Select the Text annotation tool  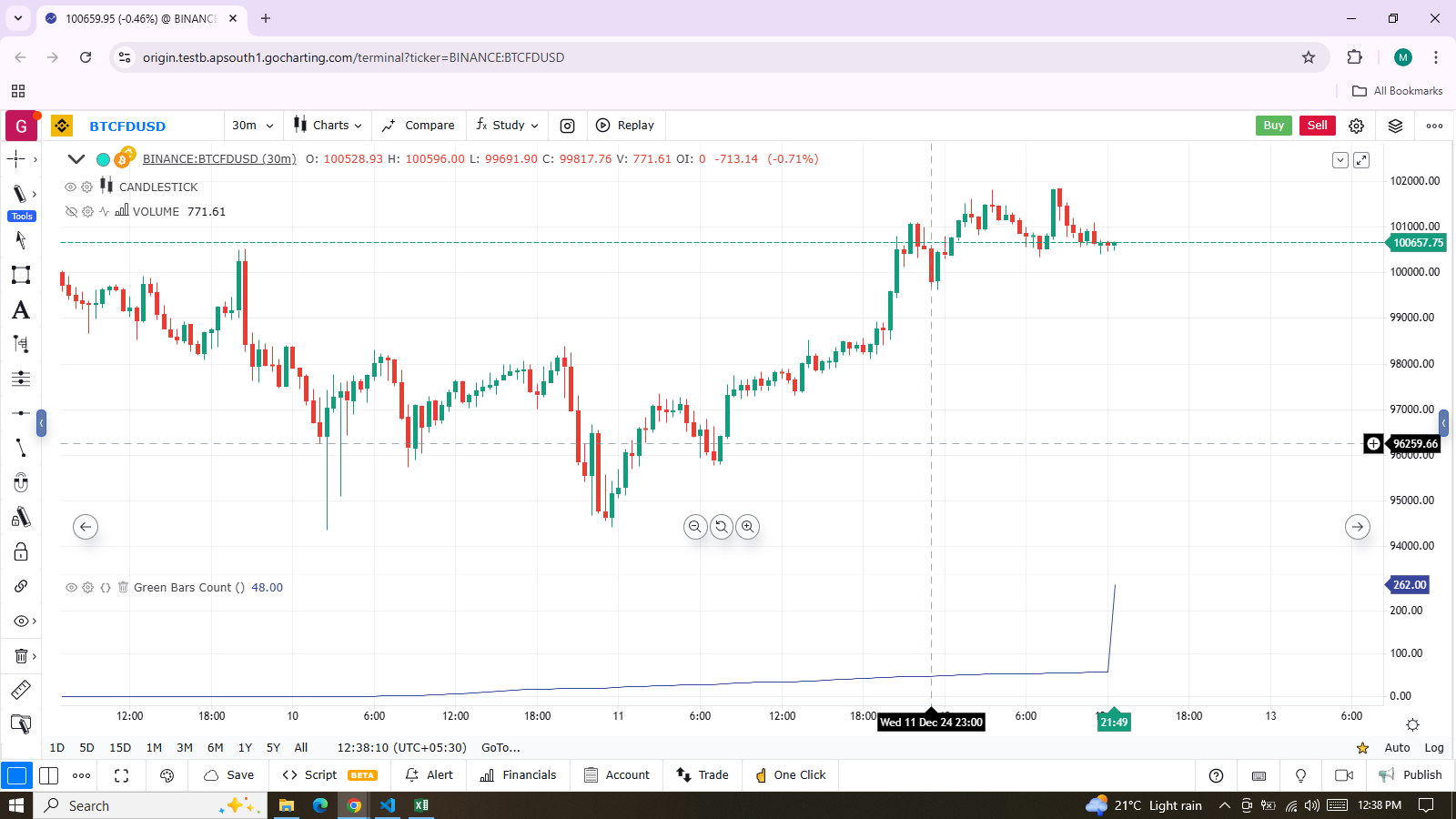pos(21,310)
